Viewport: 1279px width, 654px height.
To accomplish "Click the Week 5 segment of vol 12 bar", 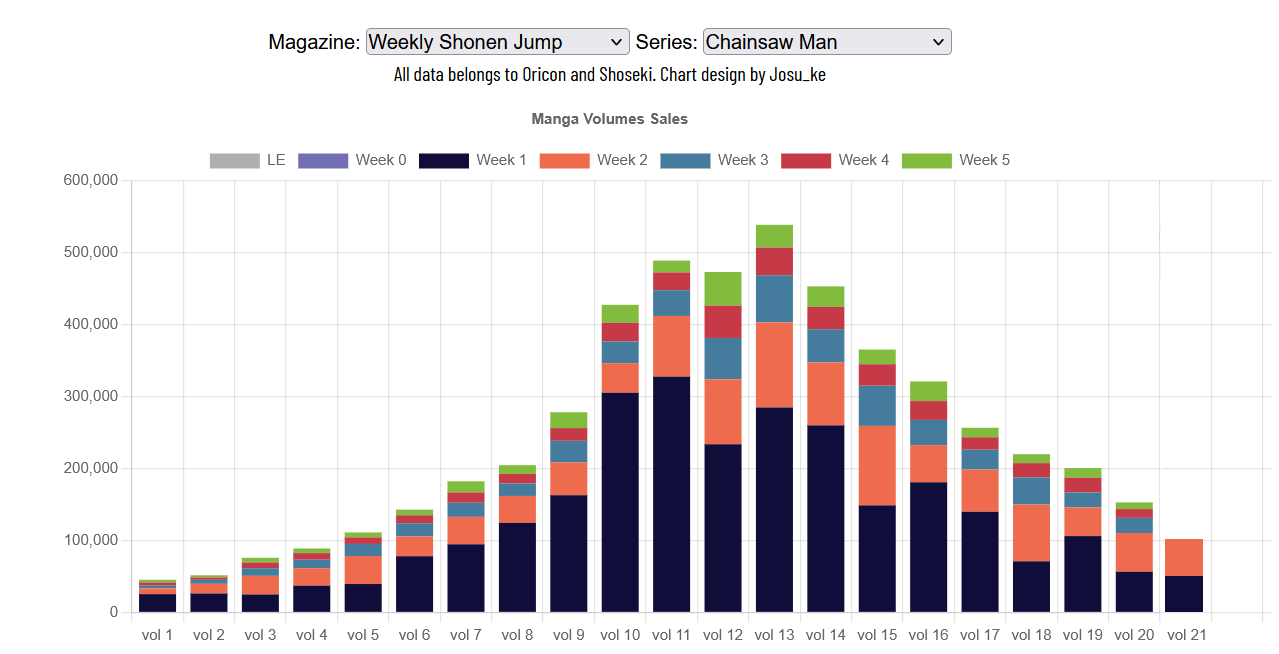I will point(723,289).
